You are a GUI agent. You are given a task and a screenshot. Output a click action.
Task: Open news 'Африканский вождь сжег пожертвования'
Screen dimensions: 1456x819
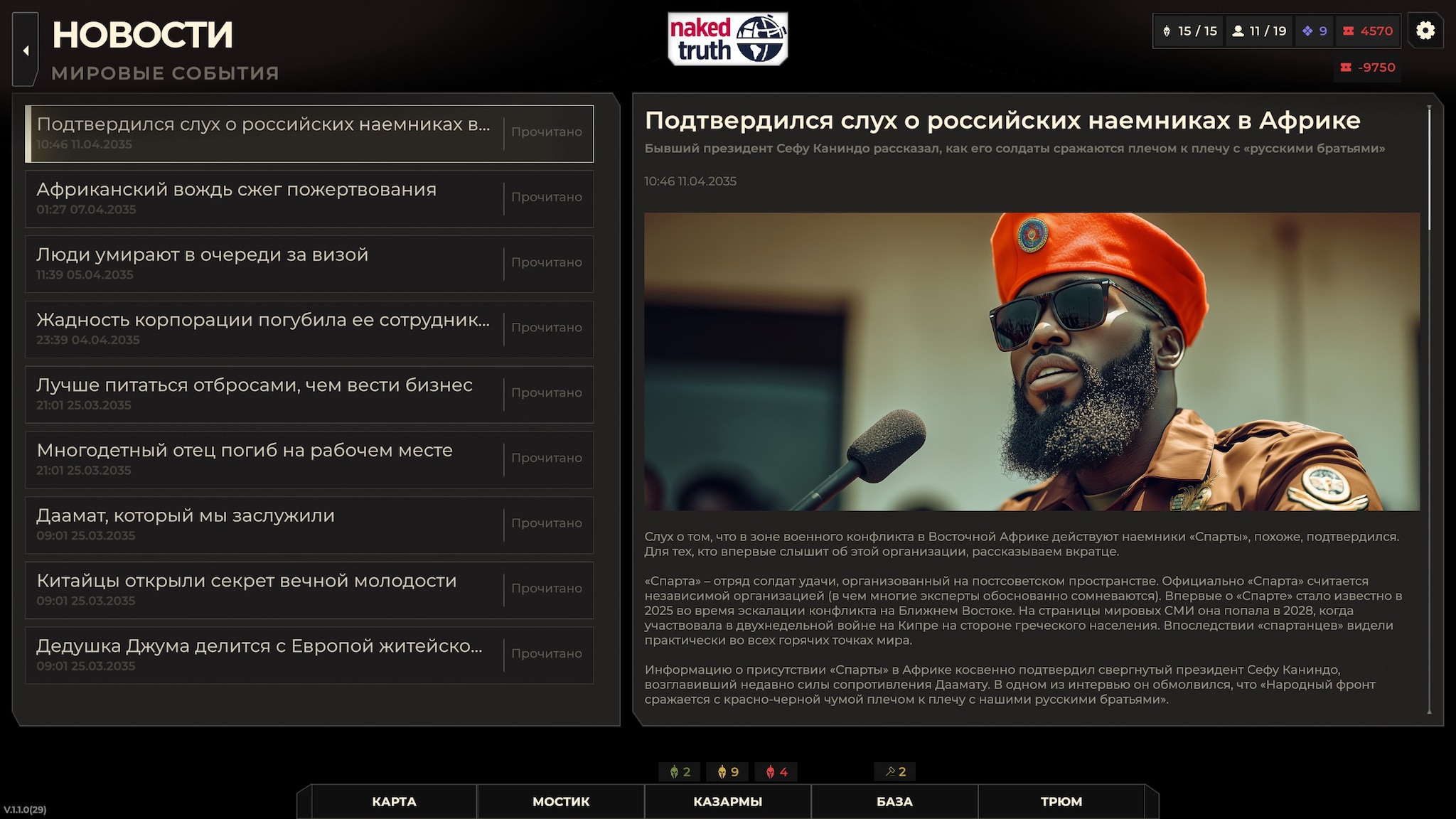point(263,198)
